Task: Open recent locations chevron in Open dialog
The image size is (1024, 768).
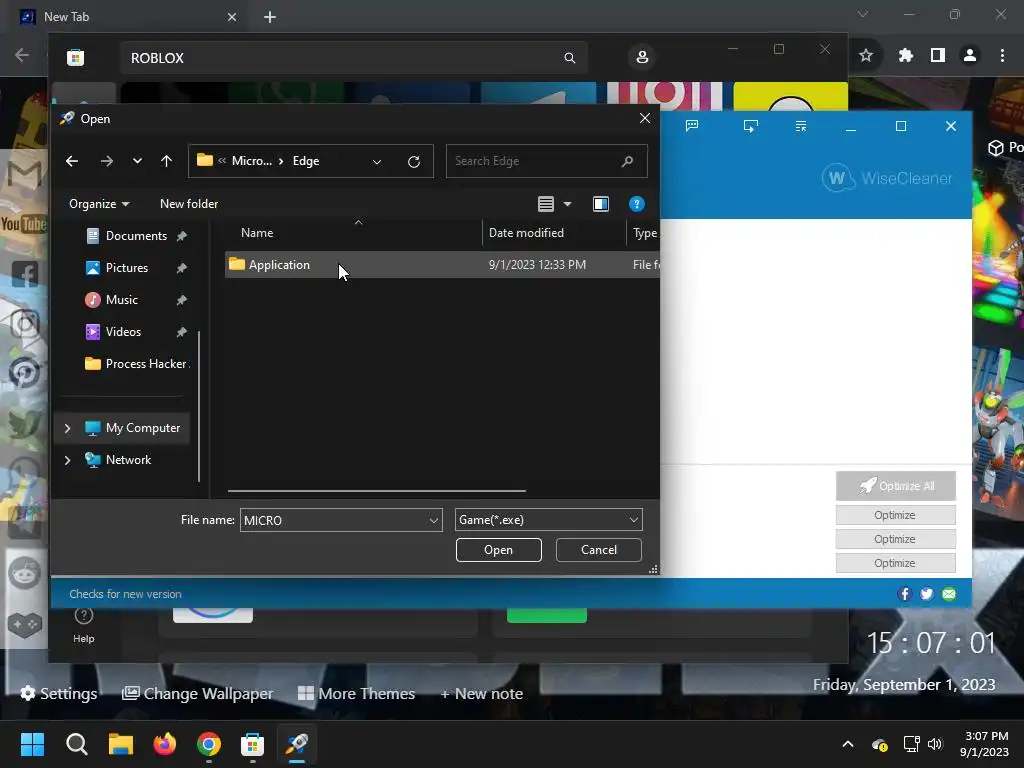Action: (137, 161)
